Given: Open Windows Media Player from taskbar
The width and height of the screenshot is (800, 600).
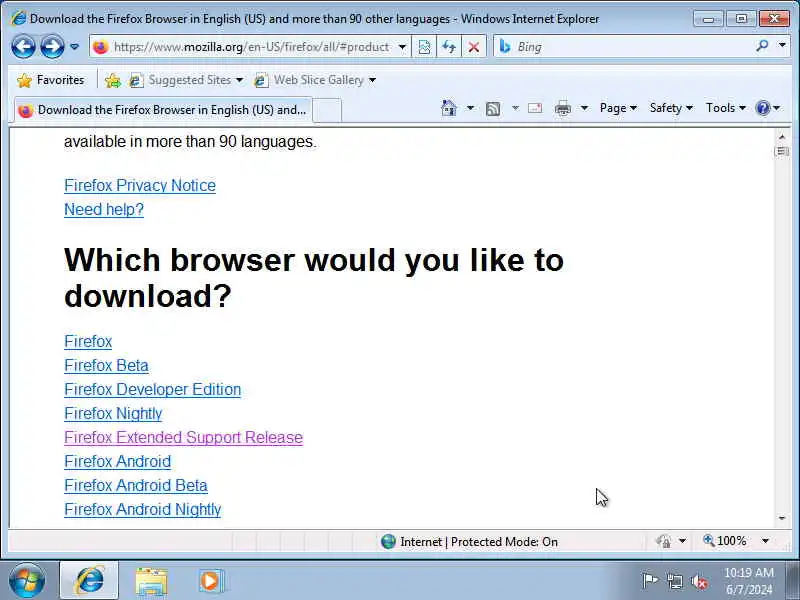Looking at the screenshot, I should pyautogui.click(x=211, y=581).
